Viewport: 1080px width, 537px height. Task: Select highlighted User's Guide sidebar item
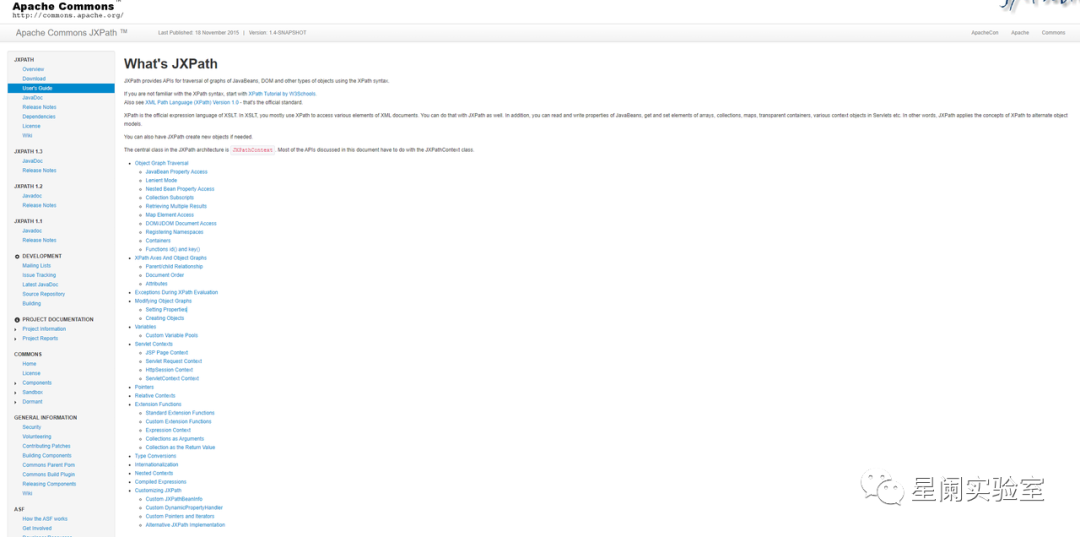61,88
